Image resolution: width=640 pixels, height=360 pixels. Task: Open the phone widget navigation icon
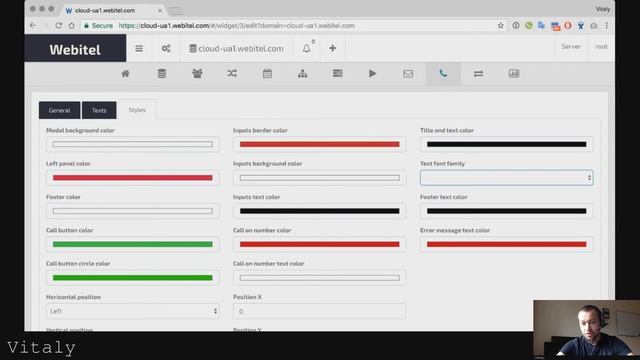coord(443,73)
